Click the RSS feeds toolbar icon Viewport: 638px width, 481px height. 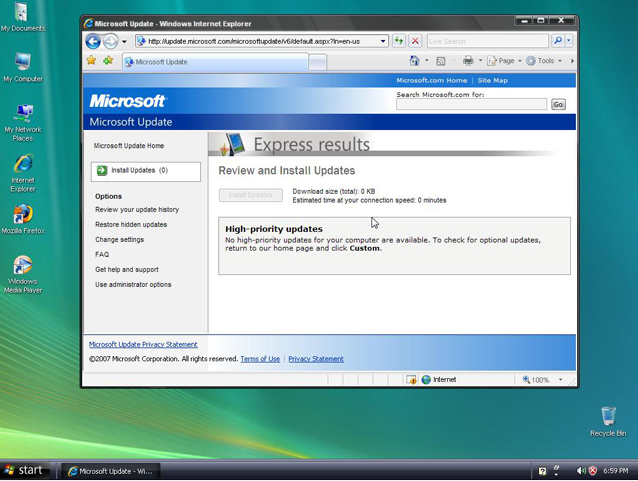(x=441, y=61)
